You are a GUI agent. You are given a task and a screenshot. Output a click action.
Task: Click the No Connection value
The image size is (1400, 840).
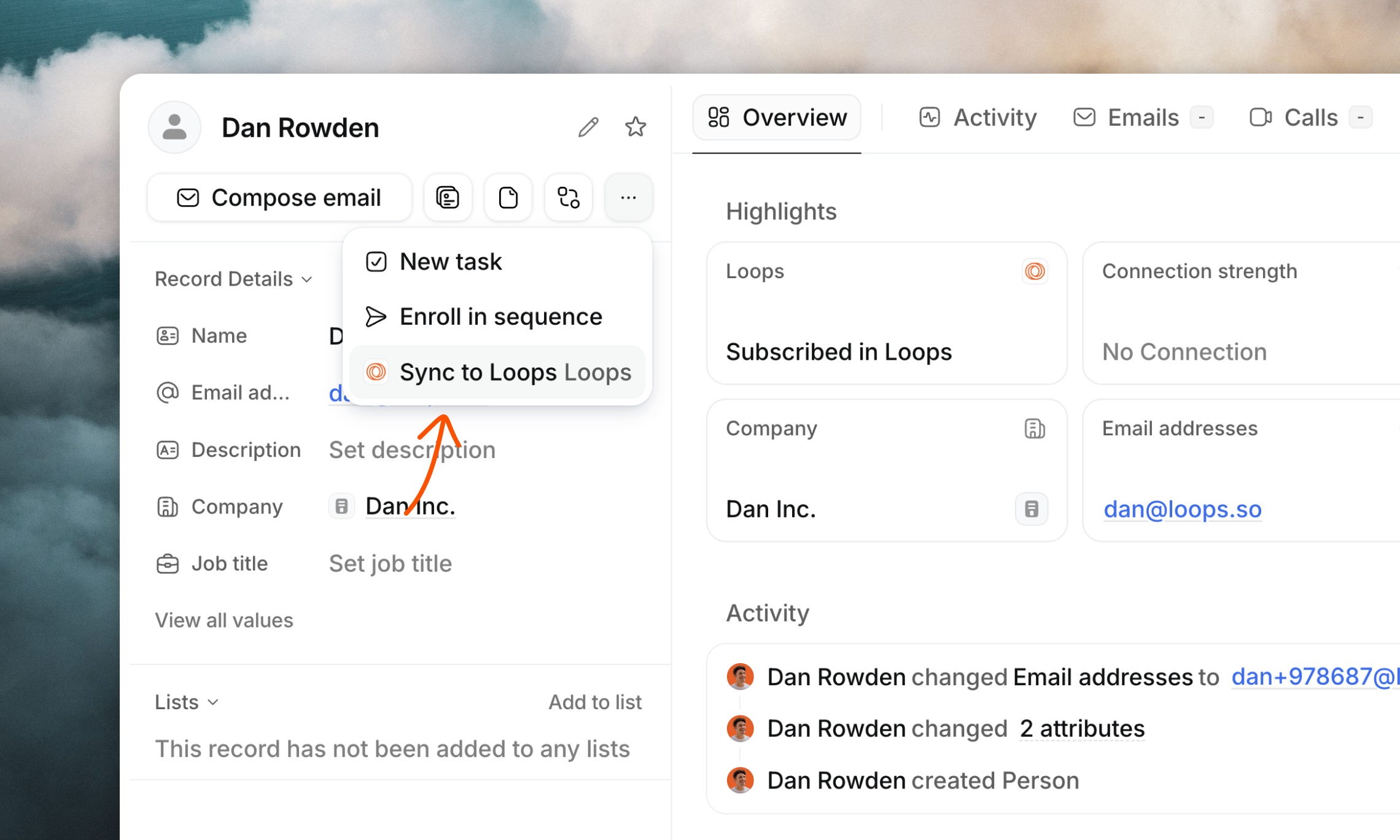tap(1184, 352)
